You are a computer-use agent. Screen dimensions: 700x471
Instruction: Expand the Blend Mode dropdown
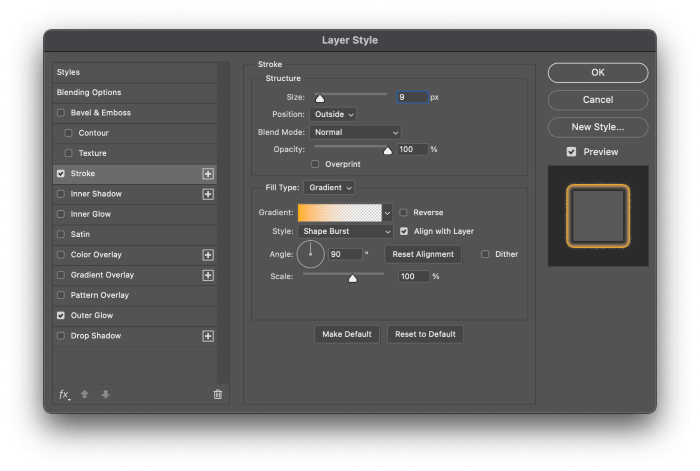pos(355,132)
